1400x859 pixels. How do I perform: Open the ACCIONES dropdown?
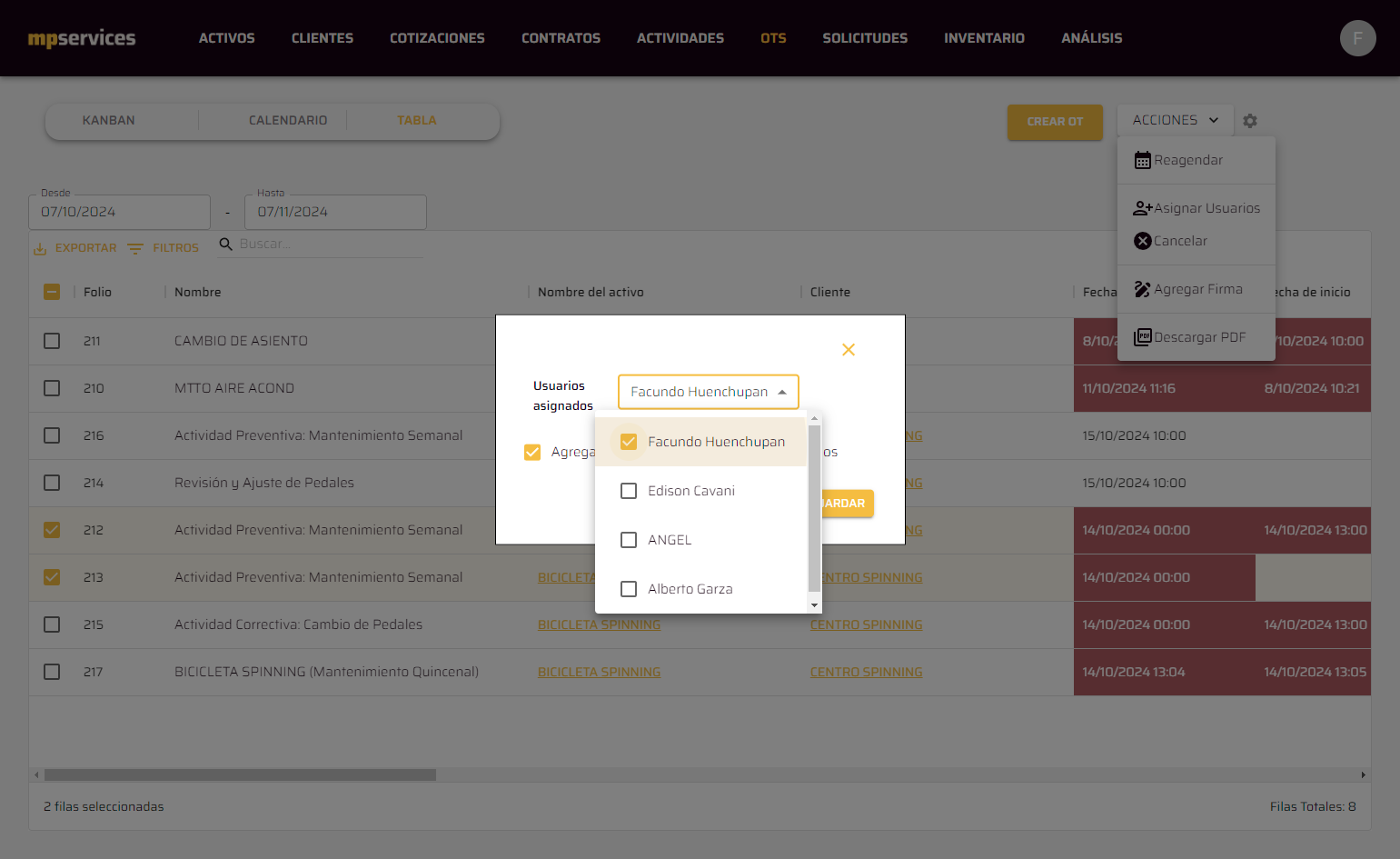pyautogui.click(x=1176, y=120)
